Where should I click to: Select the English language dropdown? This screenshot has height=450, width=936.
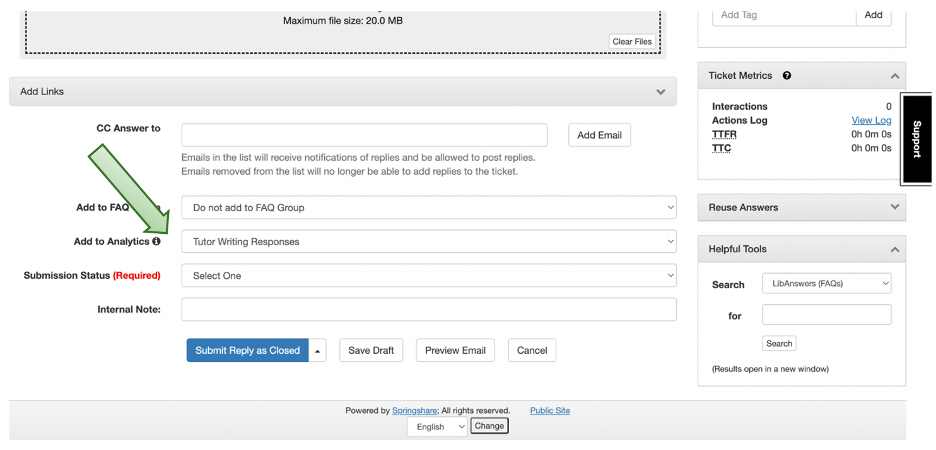438,426
